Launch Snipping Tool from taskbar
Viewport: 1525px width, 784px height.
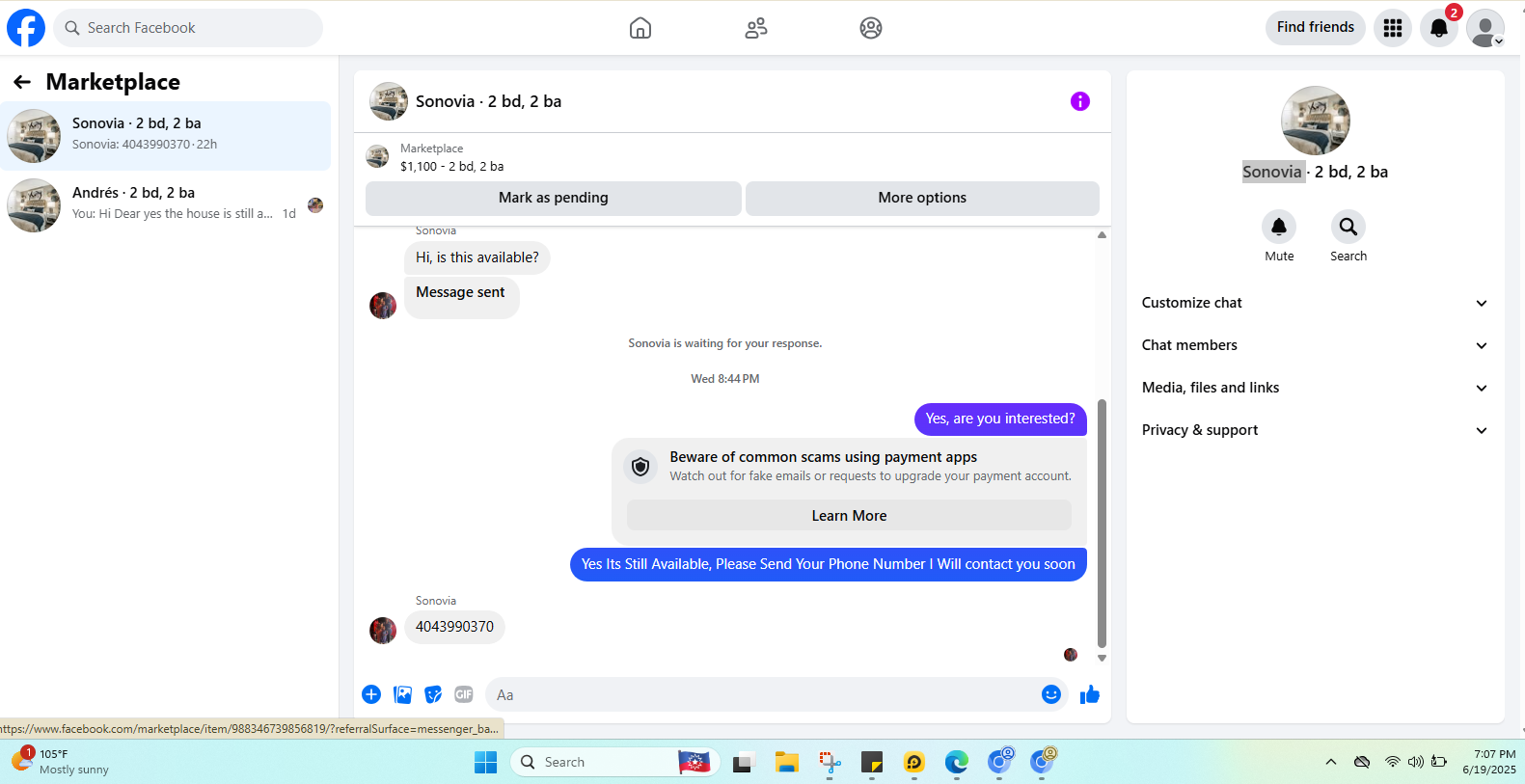tap(830, 762)
